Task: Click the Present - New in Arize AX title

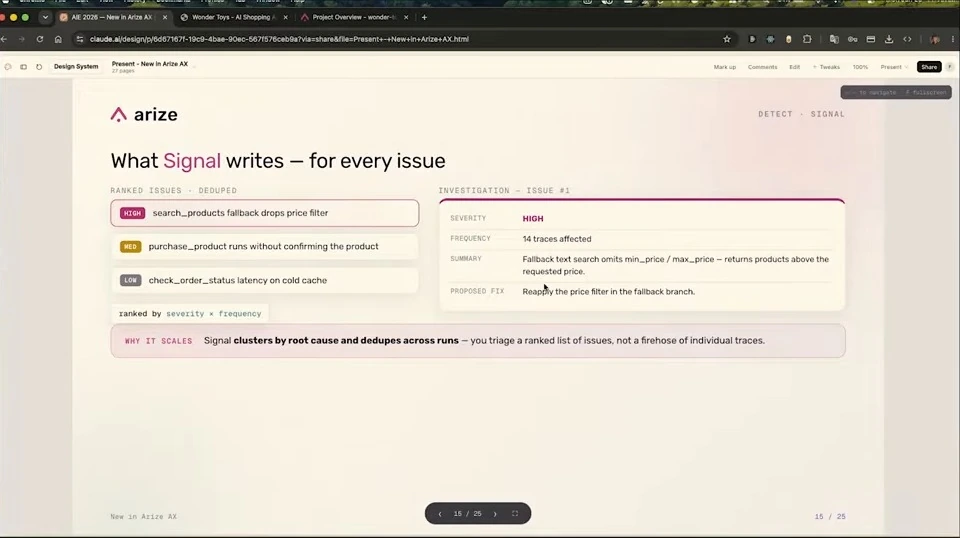Action: (150, 64)
